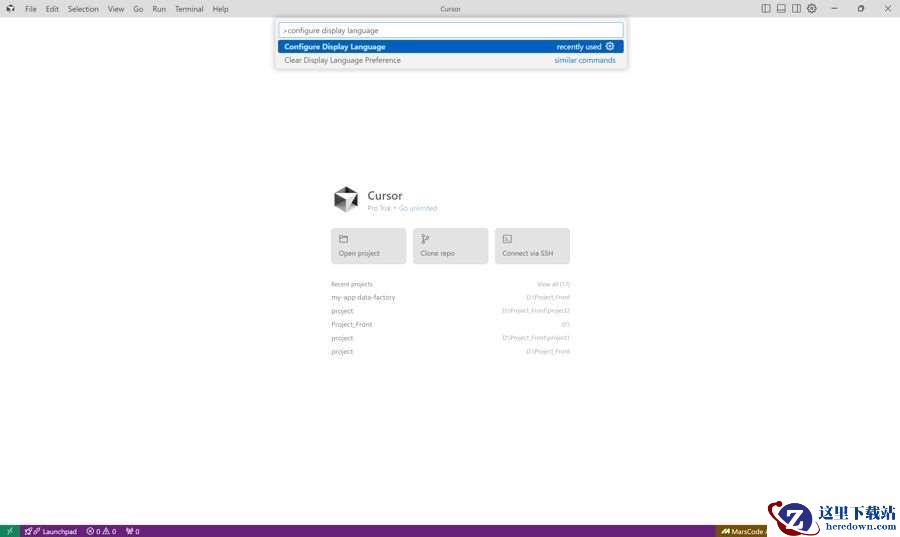Open remote window indicator in status bar

(10, 531)
